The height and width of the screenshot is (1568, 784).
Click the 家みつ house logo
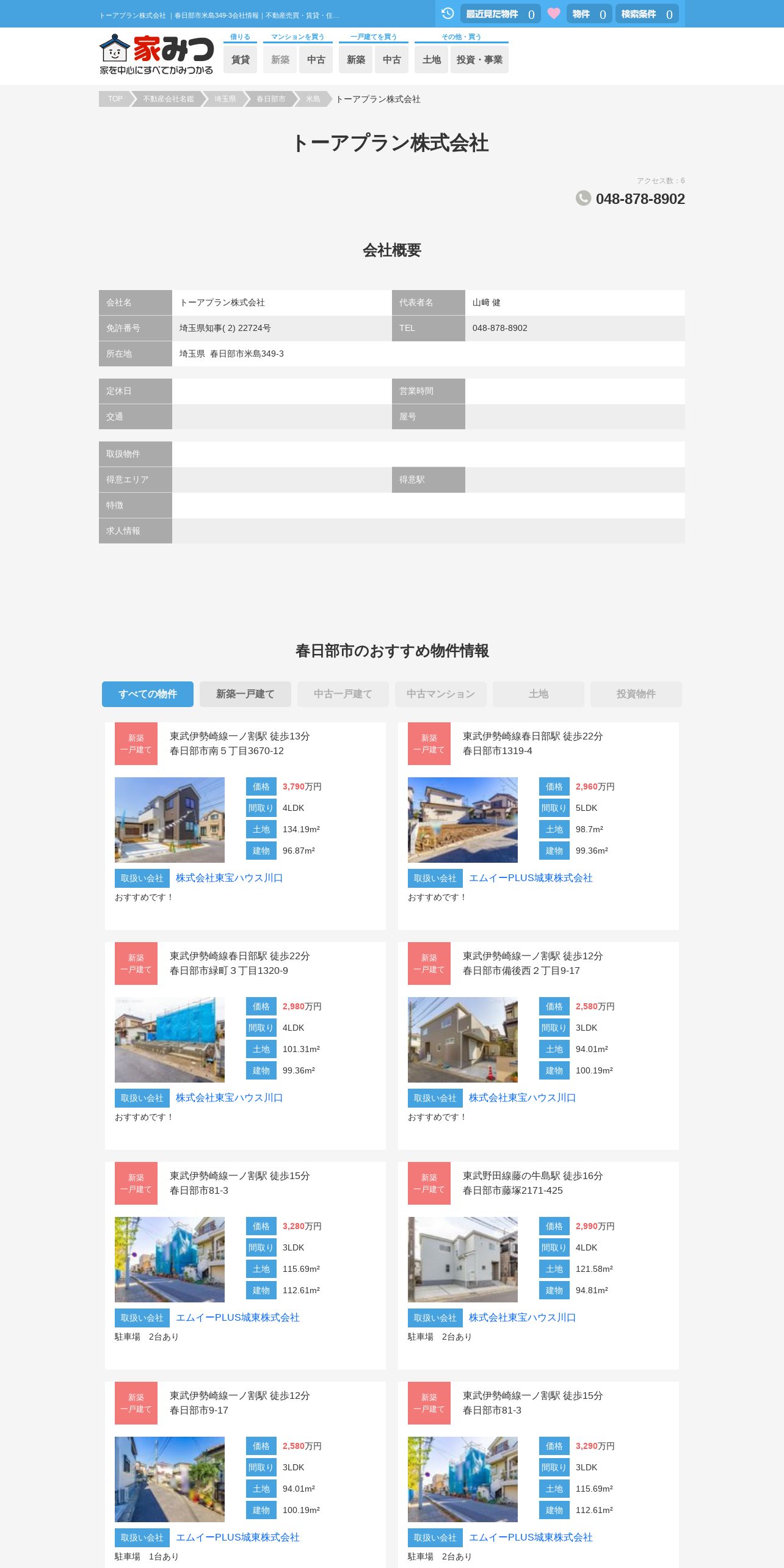pyautogui.click(x=156, y=54)
